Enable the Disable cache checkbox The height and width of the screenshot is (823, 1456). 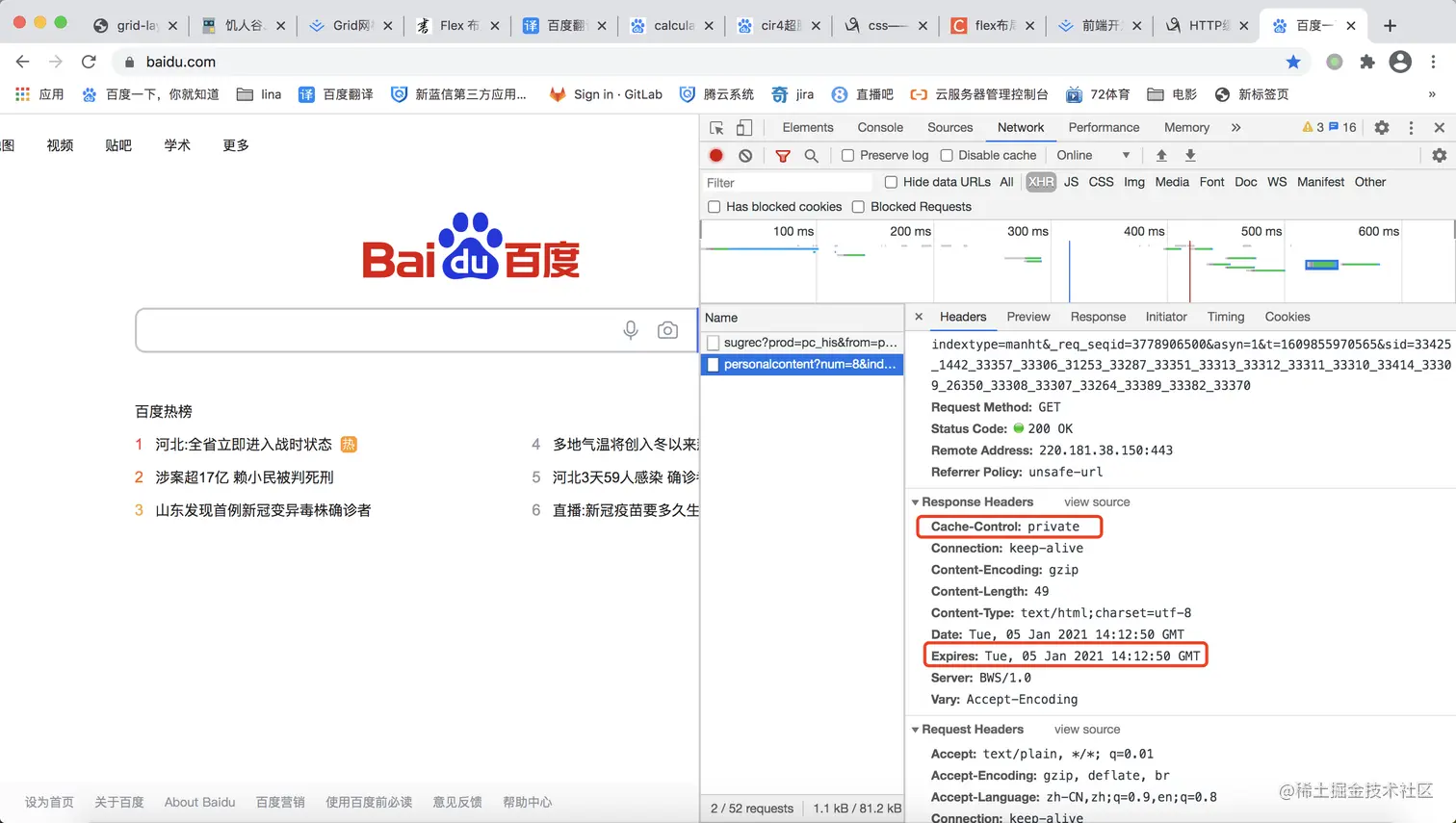click(x=947, y=155)
